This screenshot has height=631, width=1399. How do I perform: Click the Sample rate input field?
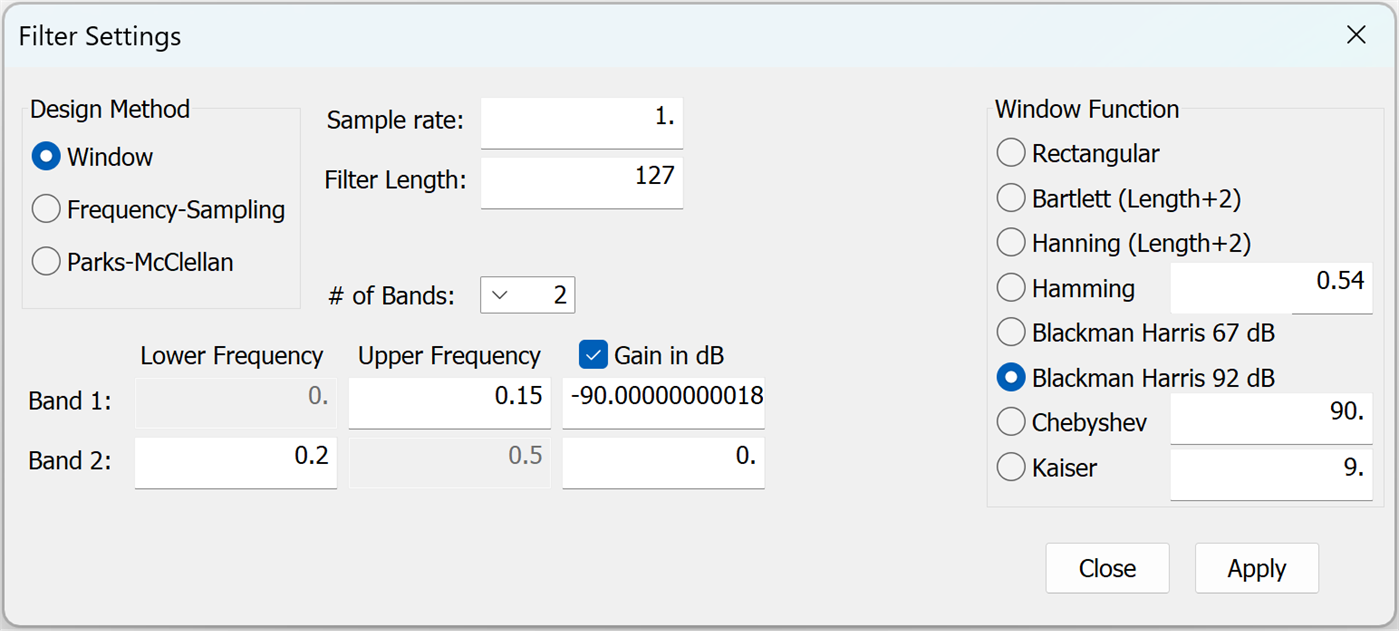(x=582, y=122)
